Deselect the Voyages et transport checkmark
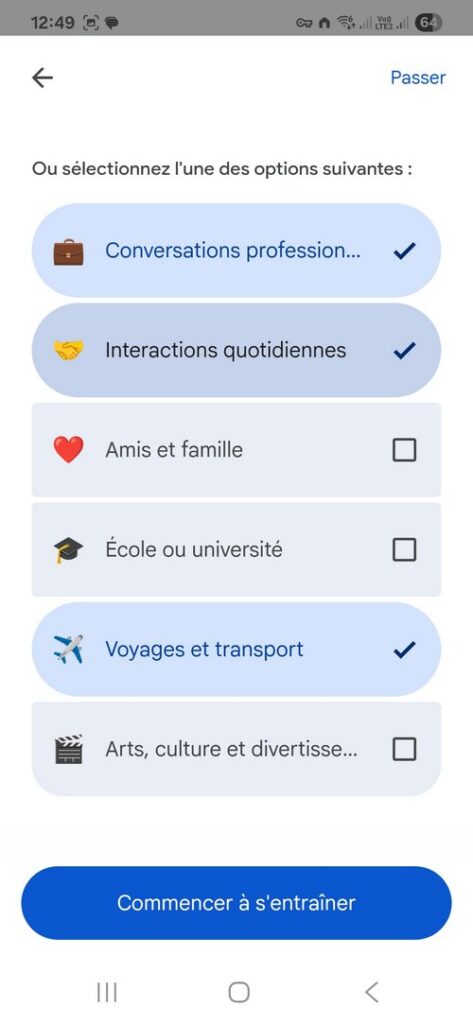Screen dimensions: 473x1024 (404, 650)
